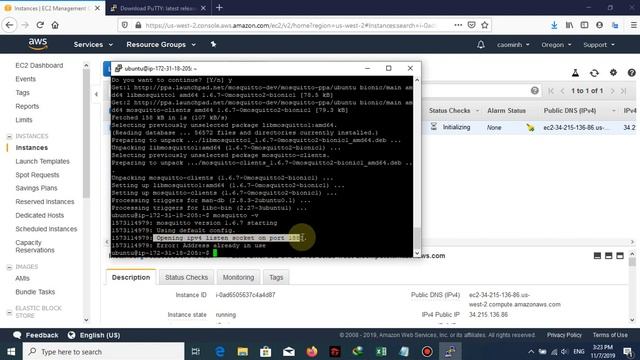
Task: Open the notifications bell icon
Action: pyautogui.click(x=481, y=44)
